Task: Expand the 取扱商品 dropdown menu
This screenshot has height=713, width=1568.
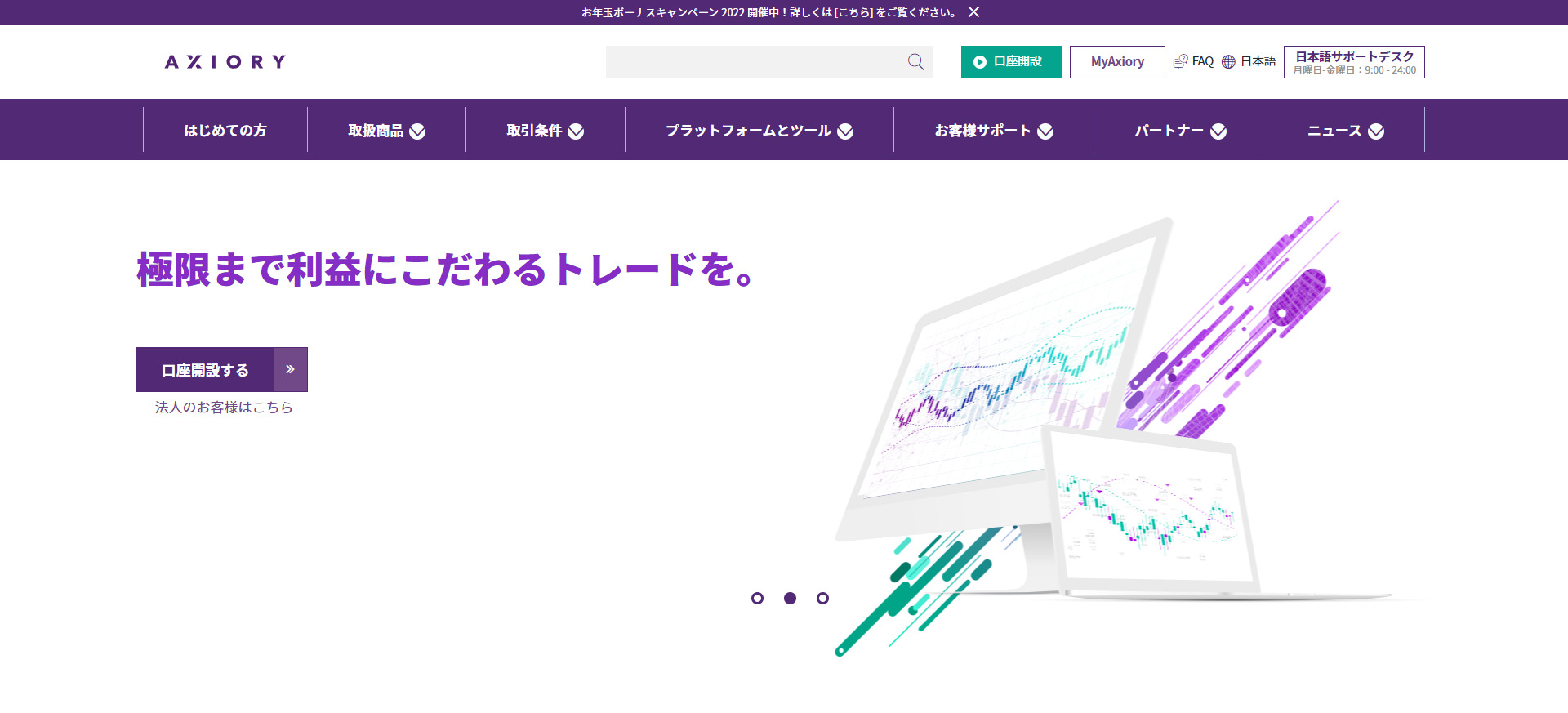Action: pos(386,131)
